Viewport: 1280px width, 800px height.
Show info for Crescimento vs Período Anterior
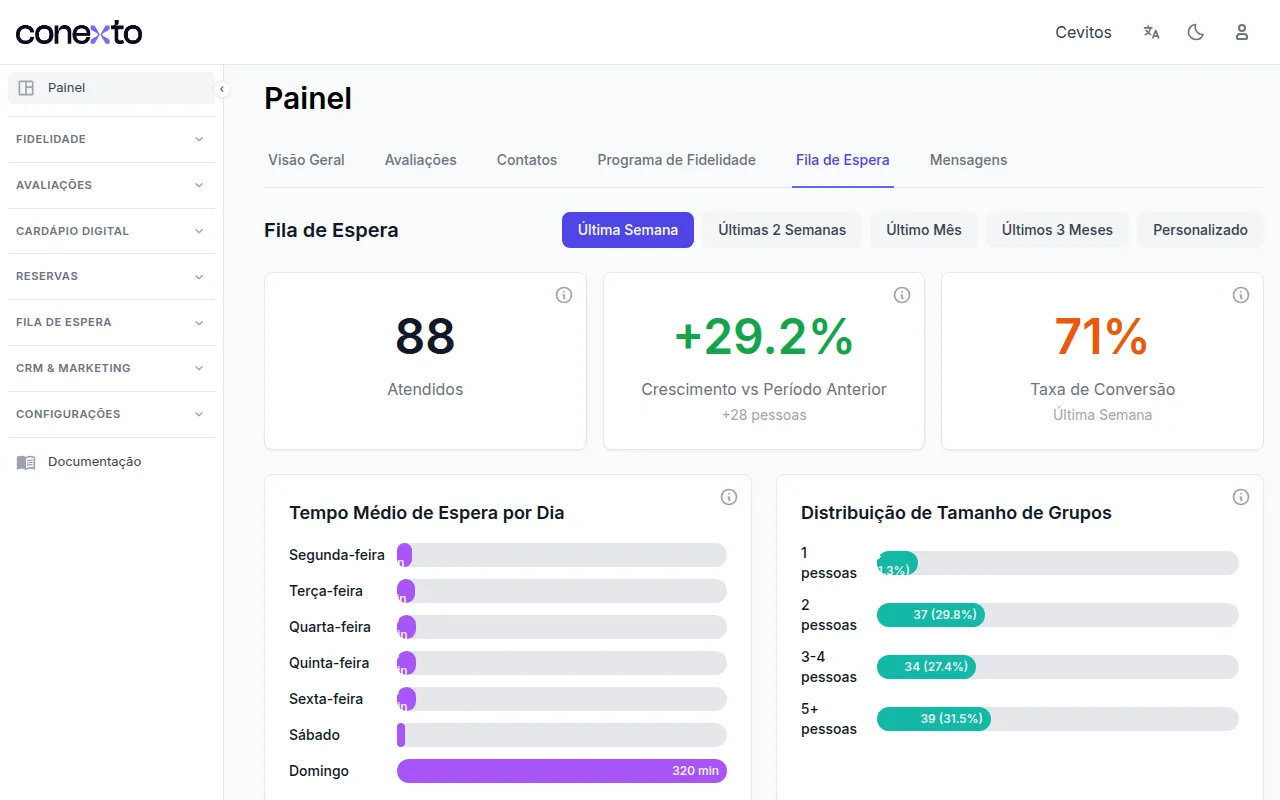[902, 295]
